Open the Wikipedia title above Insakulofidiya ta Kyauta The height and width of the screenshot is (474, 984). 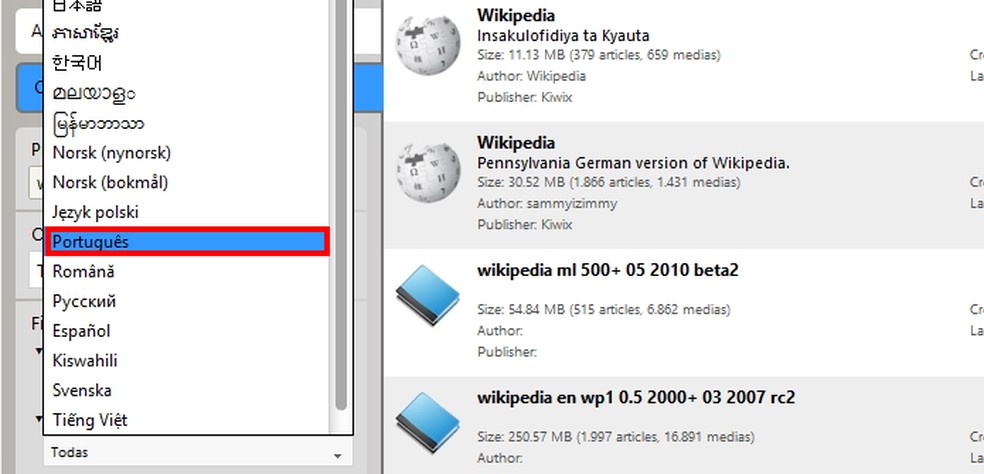[x=516, y=14]
